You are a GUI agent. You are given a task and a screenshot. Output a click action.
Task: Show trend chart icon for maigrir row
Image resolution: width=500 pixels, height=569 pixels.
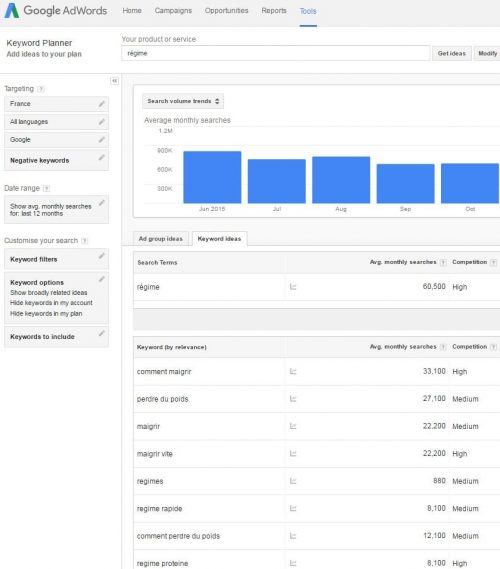click(293, 426)
